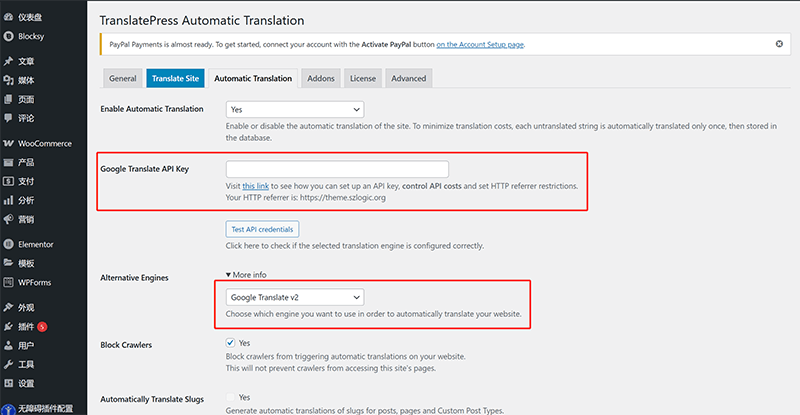Screen dimensions: 800x415
Task: Open the Google Translate v2 engine dropdown
Action: [295, 297]
